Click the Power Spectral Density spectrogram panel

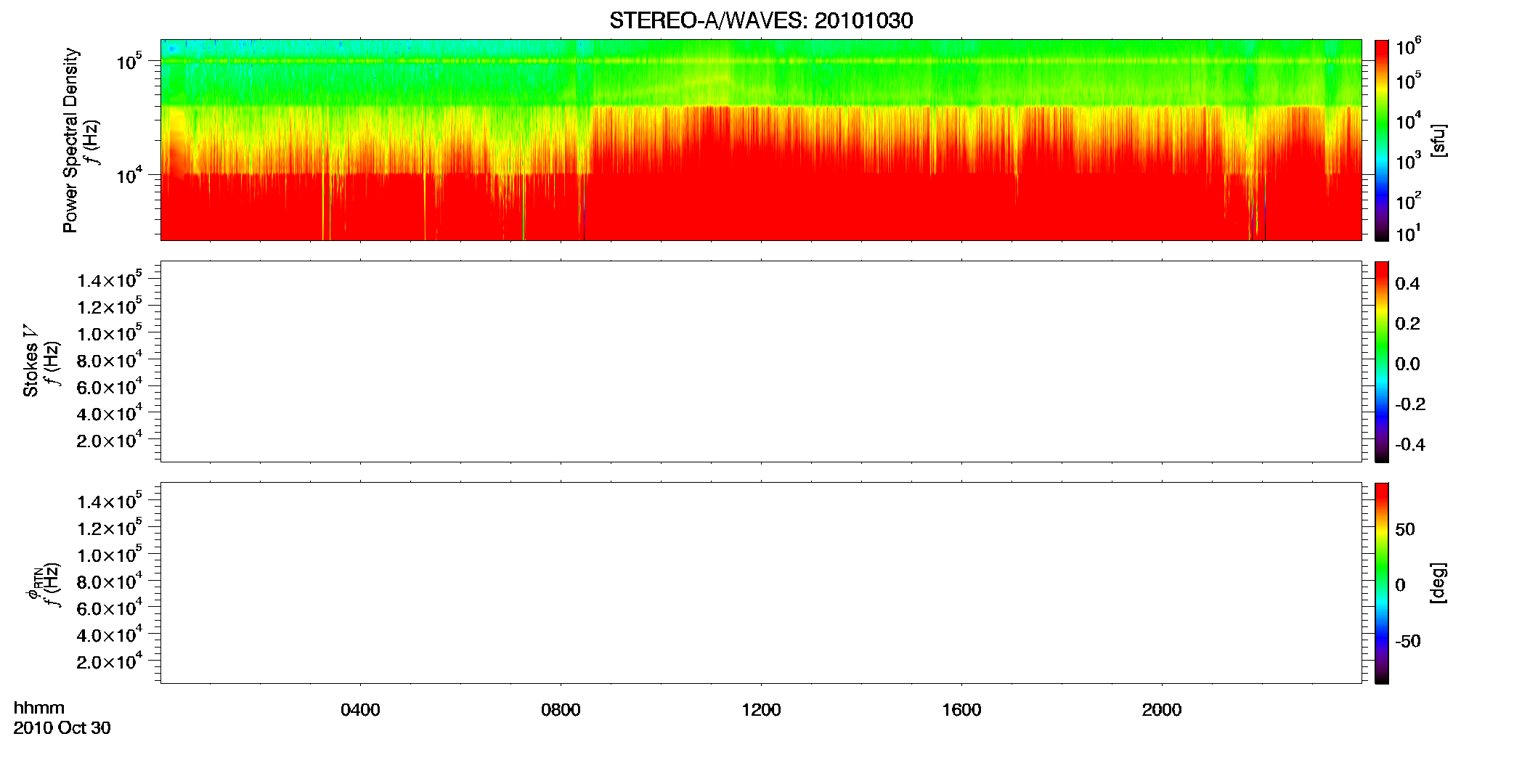[x=761, y=139]
